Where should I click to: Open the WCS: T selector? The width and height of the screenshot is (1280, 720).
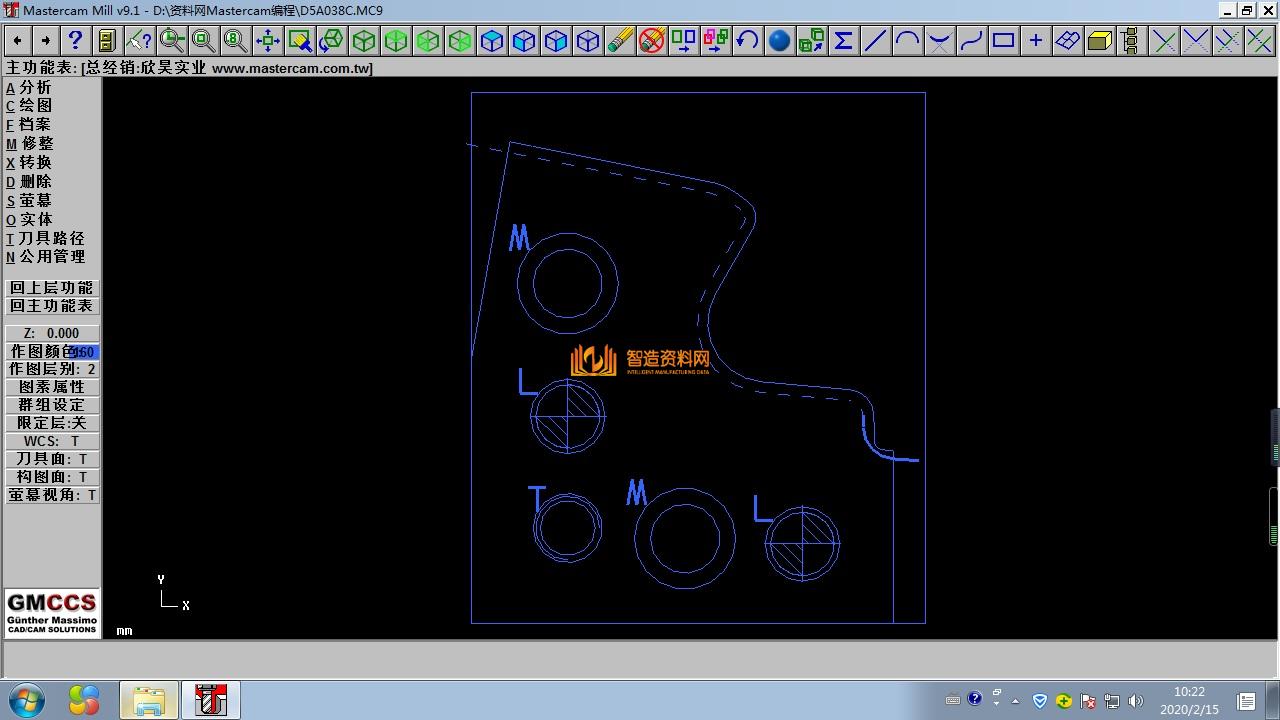(52, 441)
